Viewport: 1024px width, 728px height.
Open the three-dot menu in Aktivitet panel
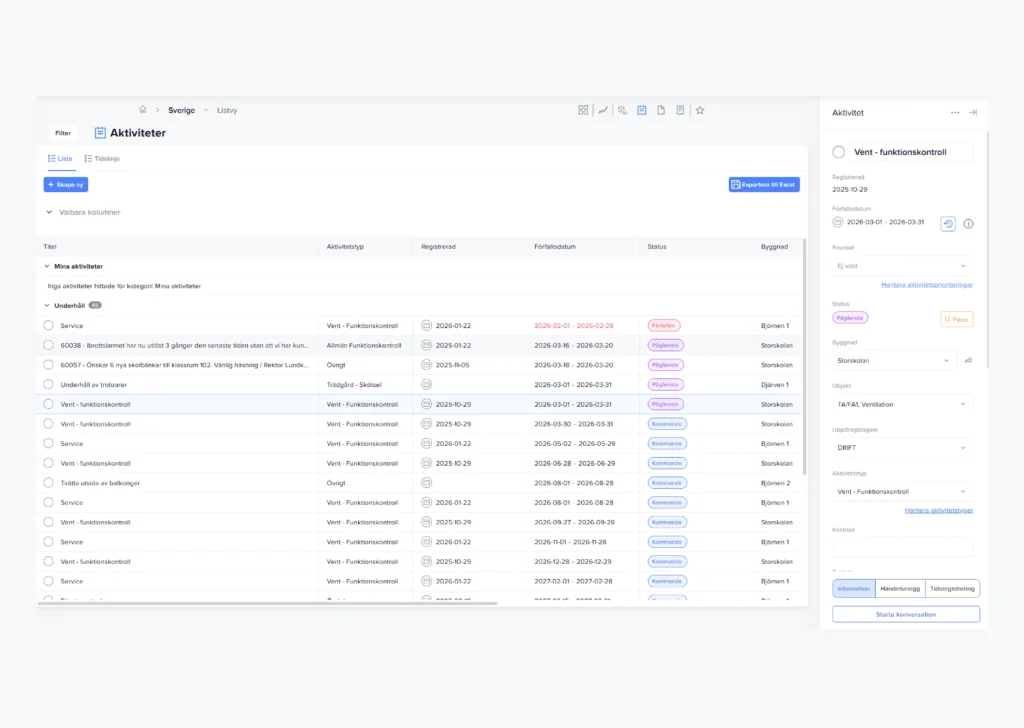point(955,113)
